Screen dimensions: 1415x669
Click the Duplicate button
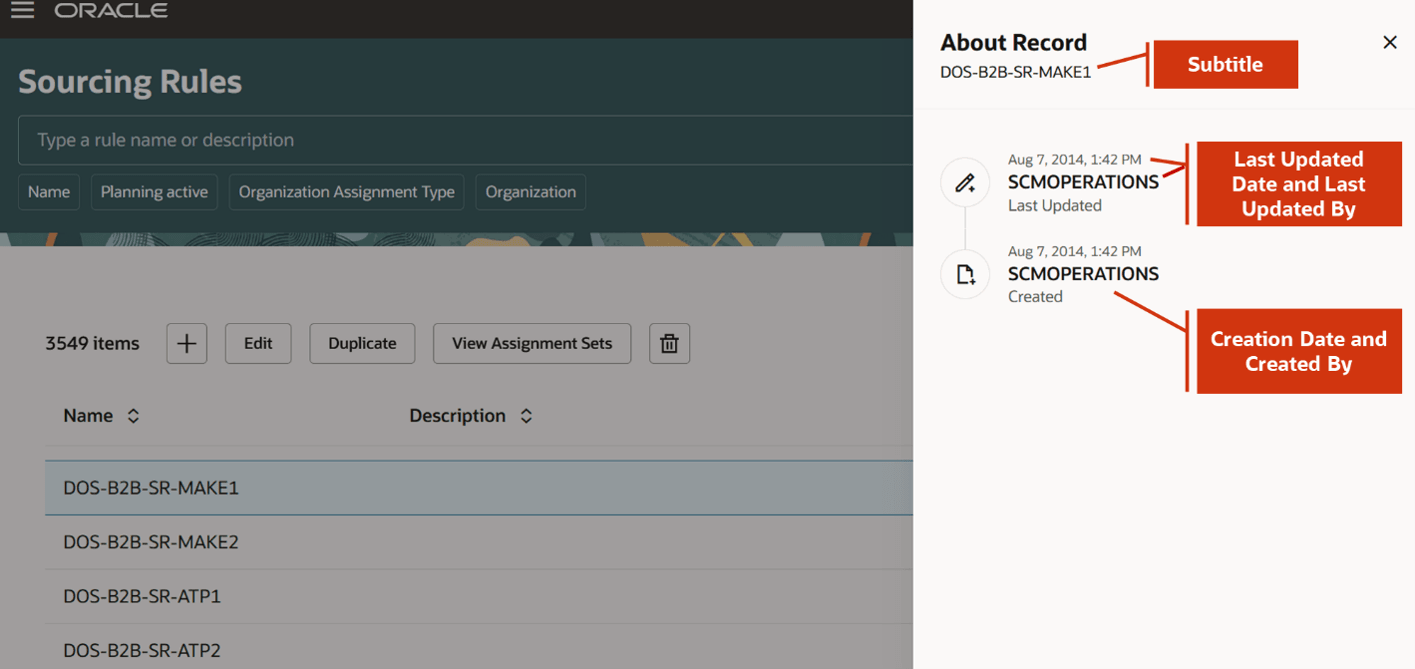point(362,343)
